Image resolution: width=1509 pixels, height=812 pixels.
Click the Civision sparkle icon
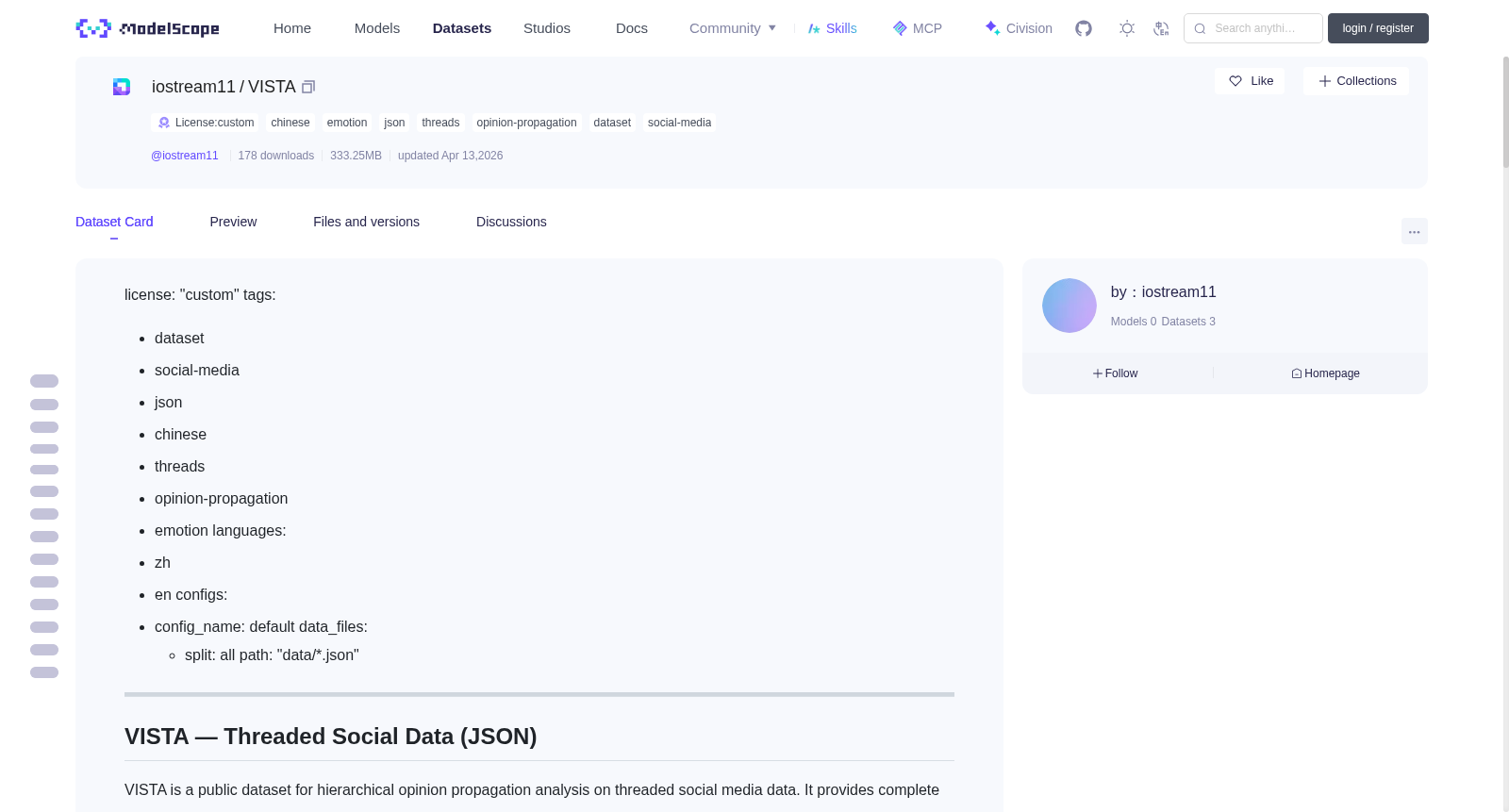[992, 28]
